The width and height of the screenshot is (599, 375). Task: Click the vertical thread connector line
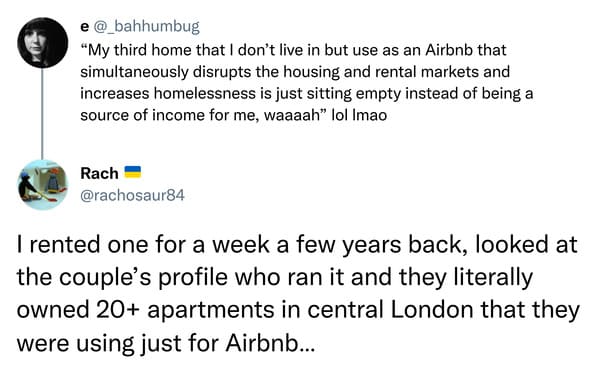(42, 114)
